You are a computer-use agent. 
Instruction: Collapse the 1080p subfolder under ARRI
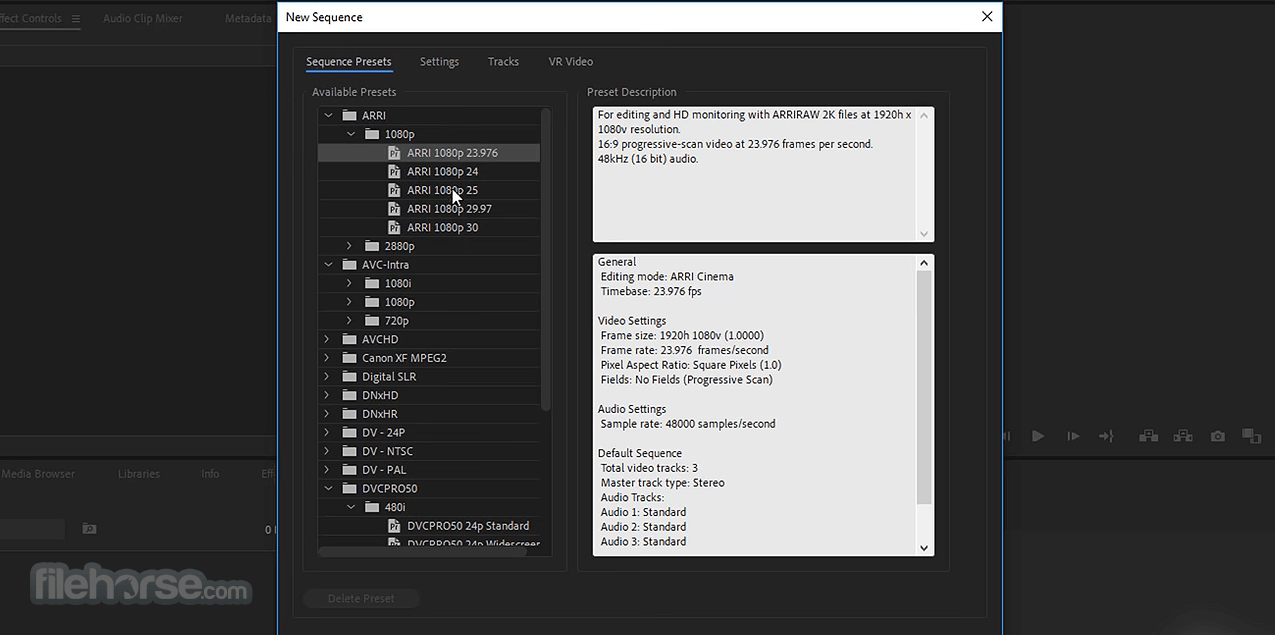[350, 134]
